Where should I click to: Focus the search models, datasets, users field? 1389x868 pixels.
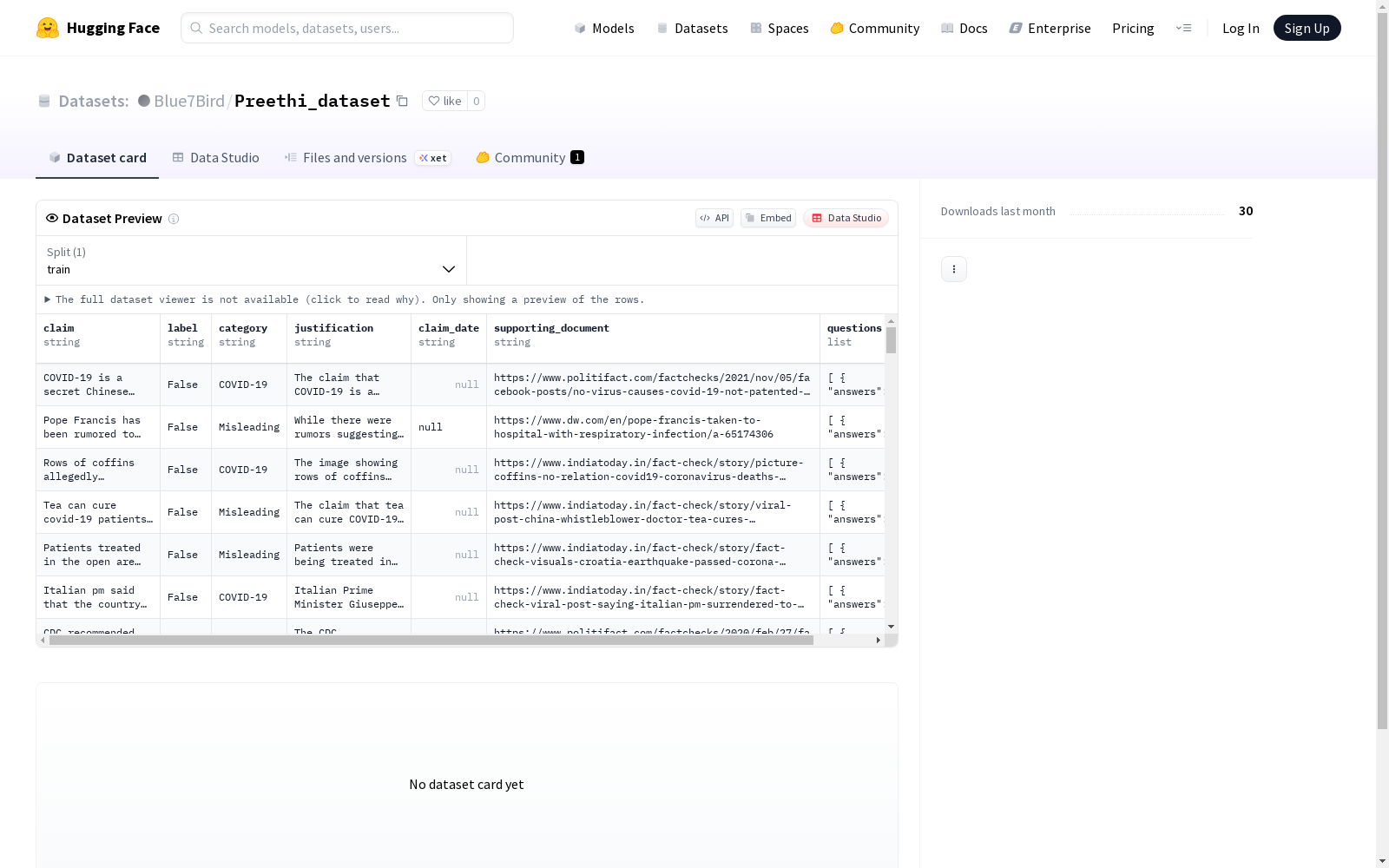pyautogui.click(x=347, y=28)
